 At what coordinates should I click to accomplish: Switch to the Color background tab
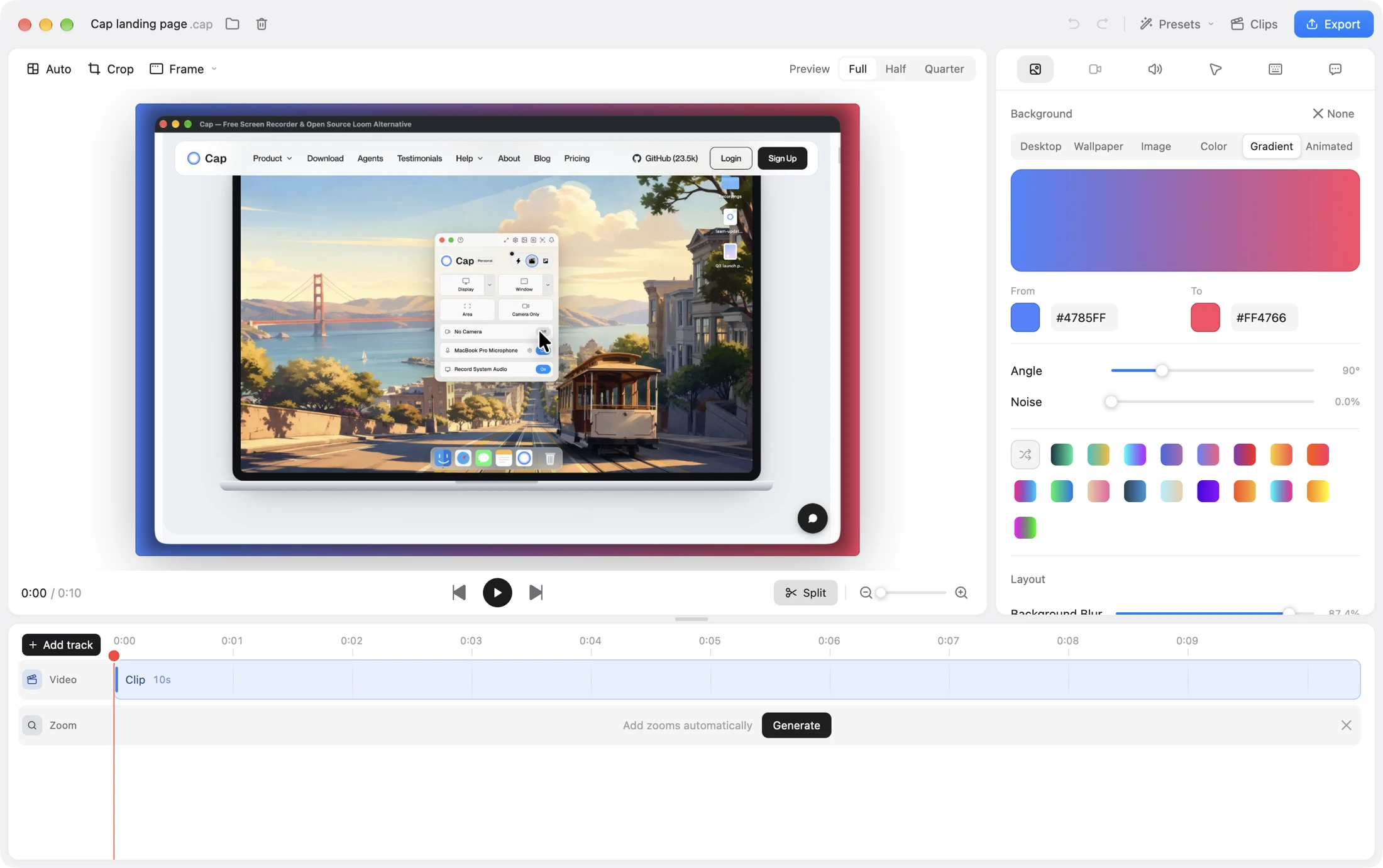click(1213, 146)
